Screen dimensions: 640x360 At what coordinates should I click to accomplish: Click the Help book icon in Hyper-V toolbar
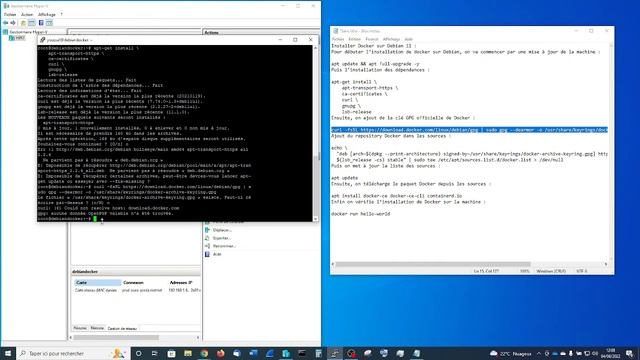41,23
